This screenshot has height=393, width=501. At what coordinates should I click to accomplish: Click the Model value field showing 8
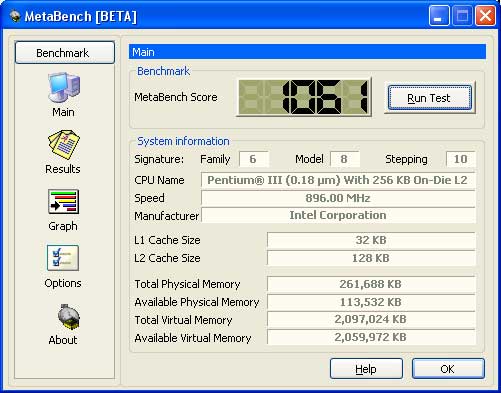[345, 159]
